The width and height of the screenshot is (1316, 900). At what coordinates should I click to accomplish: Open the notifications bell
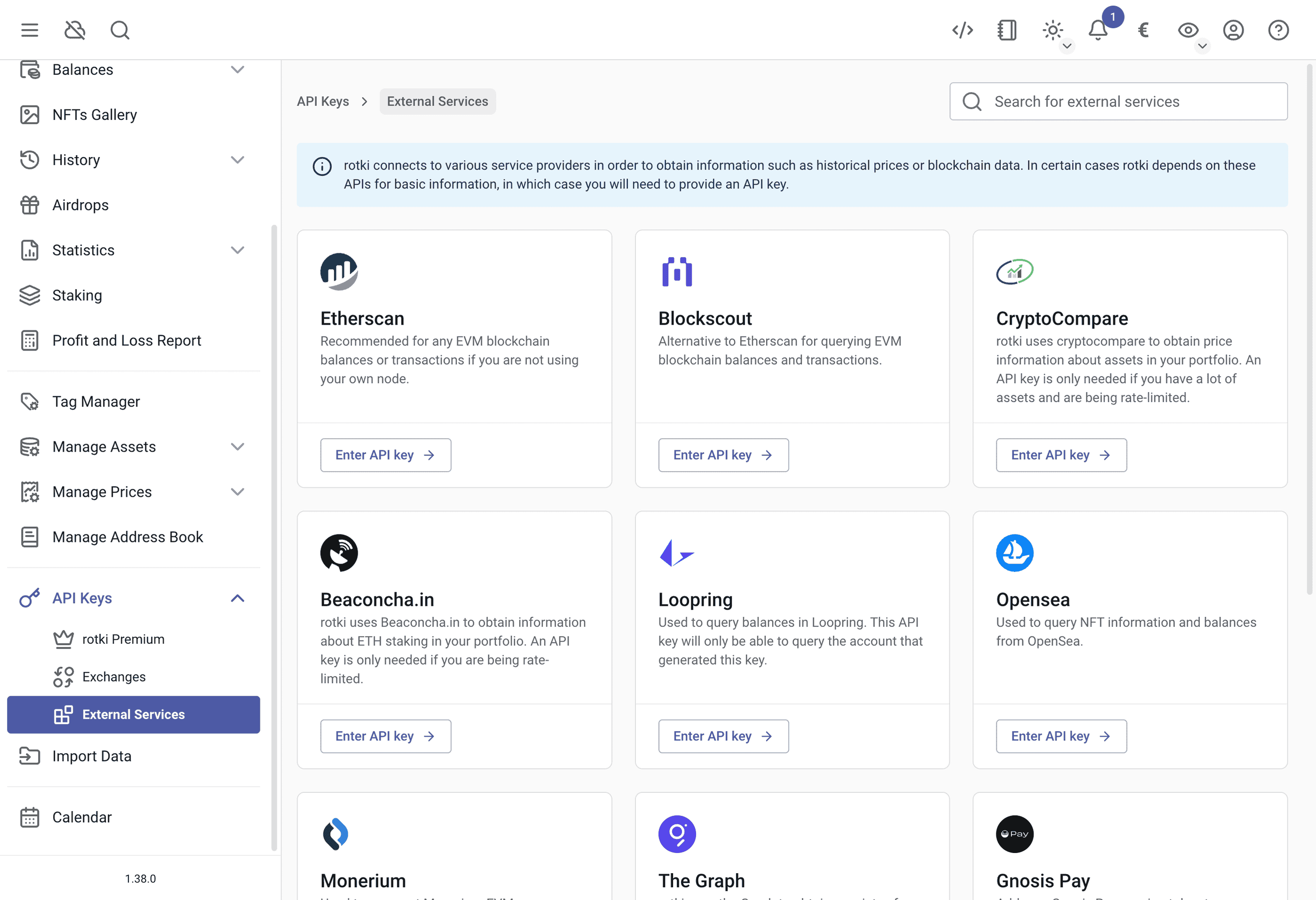click(1098, 30)
